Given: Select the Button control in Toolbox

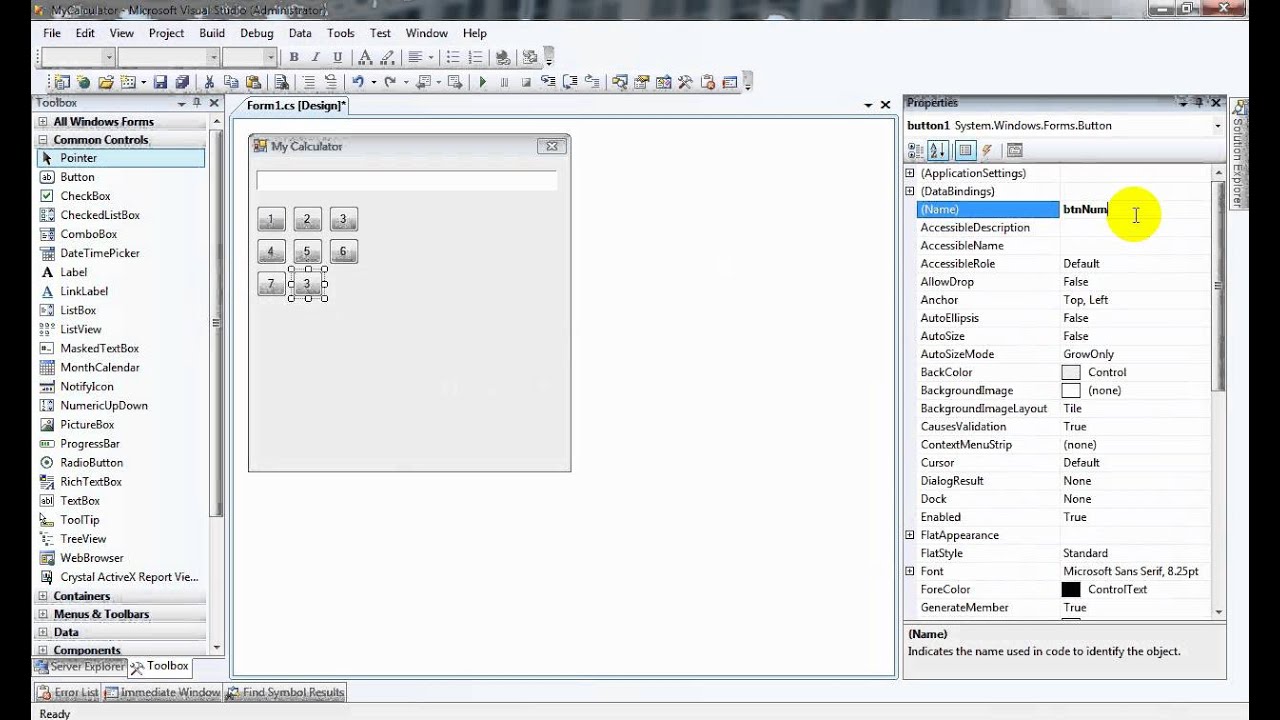Looking at the screenshot, I should [x=121, y=177].
